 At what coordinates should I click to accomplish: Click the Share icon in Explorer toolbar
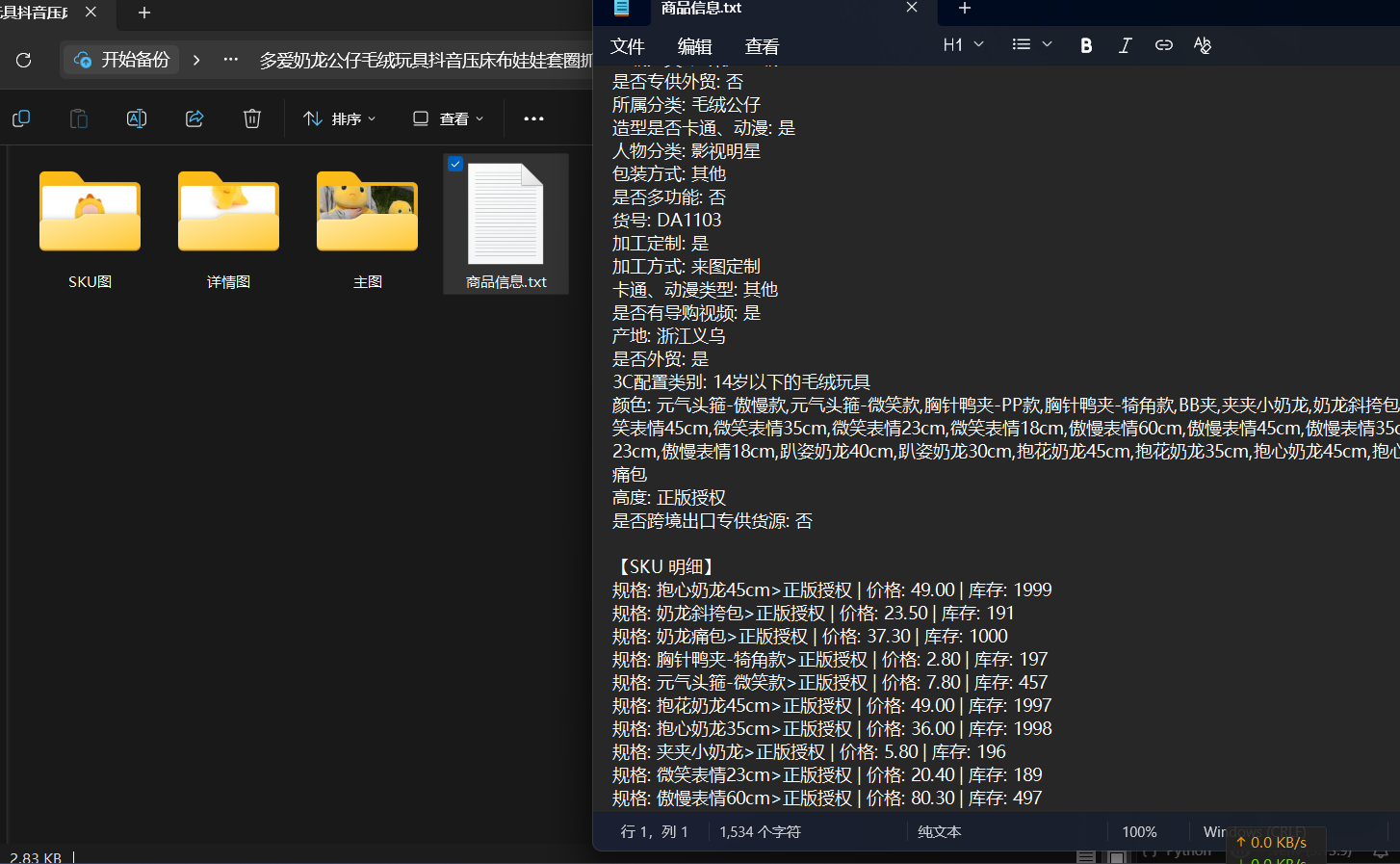pyautogui.click(x=194, y=118)
